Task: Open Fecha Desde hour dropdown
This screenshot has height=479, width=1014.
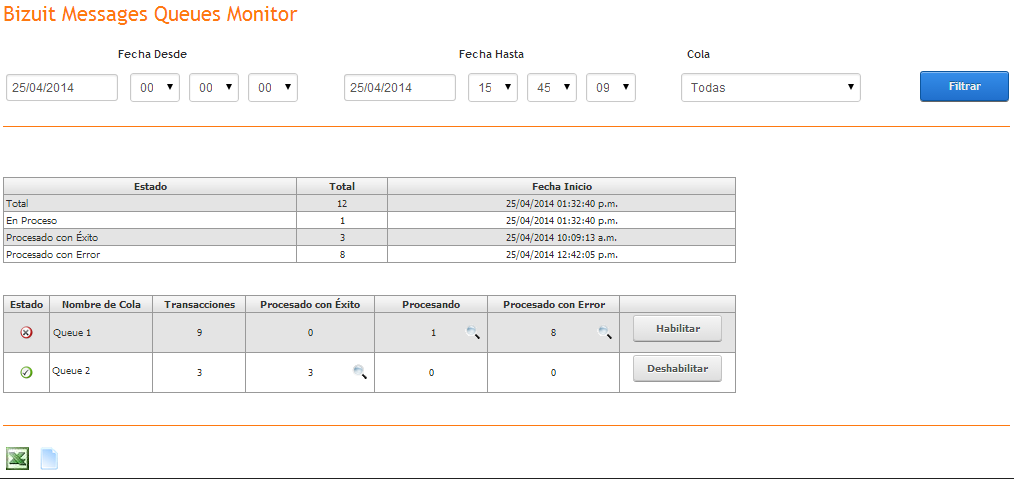Action: (155, 87)
